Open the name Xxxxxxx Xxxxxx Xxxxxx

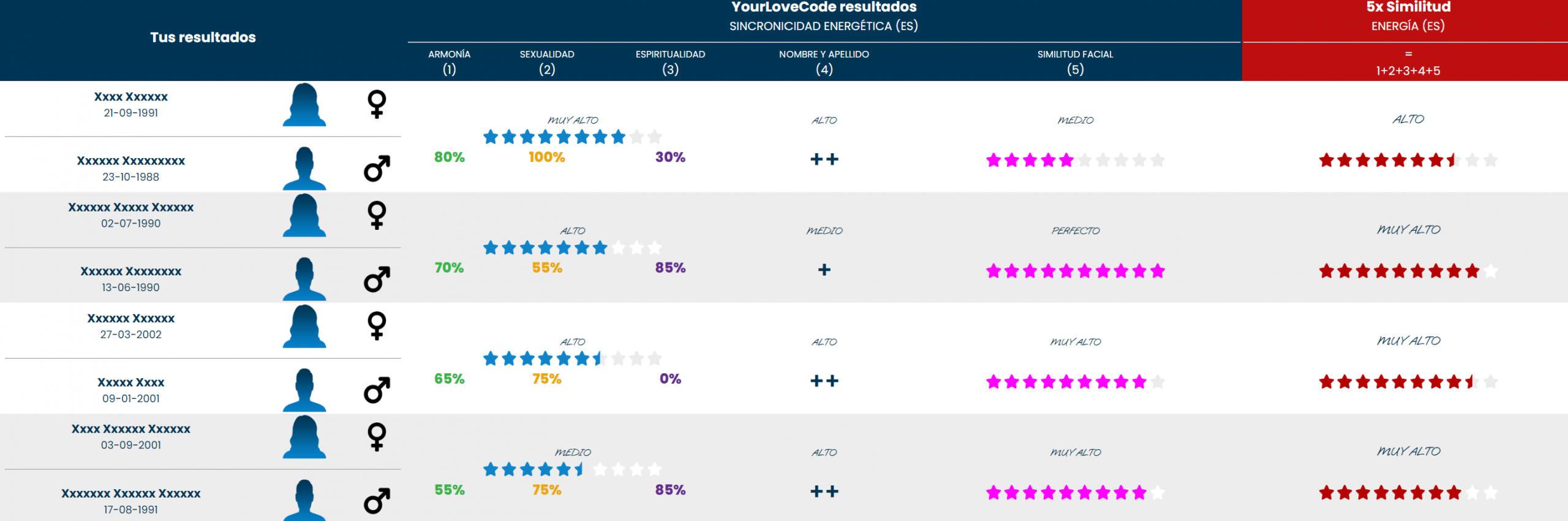pos(131,493)
